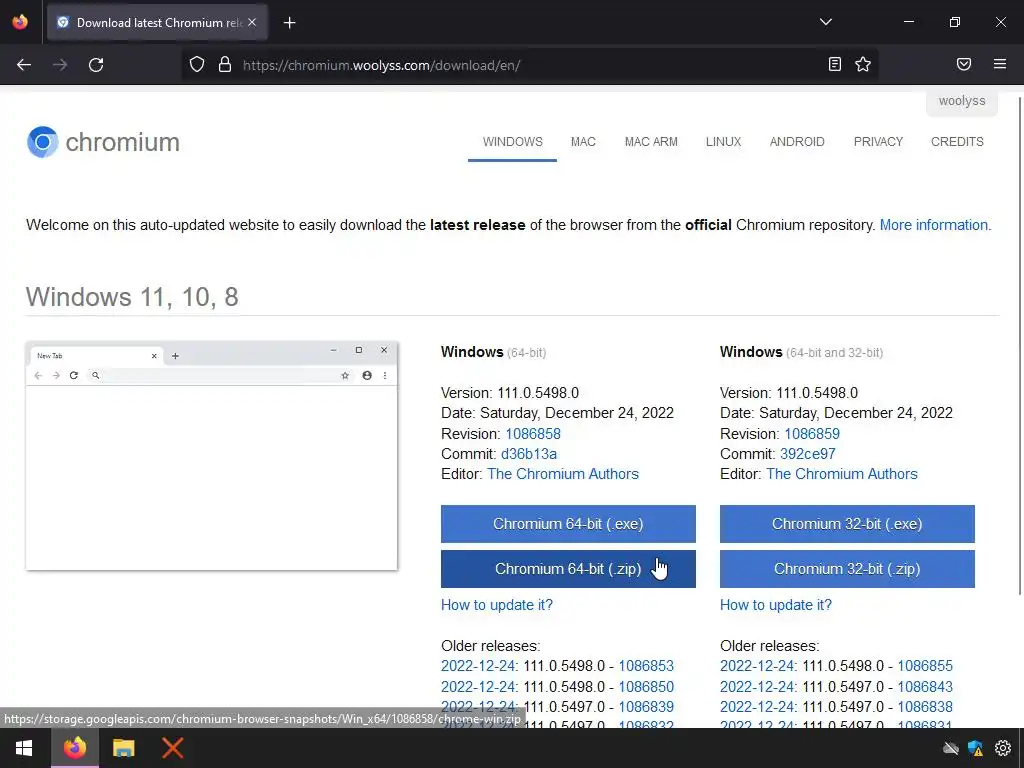Switch to the MAC tab
The image size is (1024, 768).
[583, 142]
